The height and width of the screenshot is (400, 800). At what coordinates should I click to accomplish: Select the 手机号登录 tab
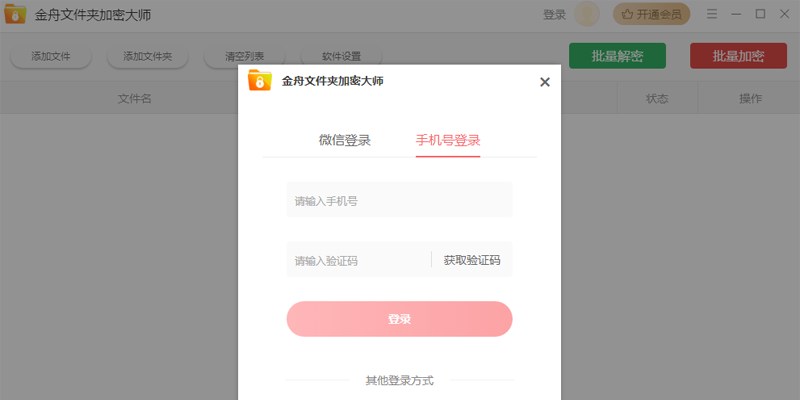pos(448,140)
